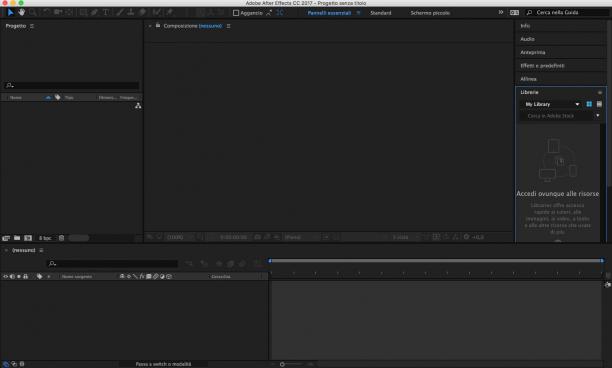Open the Composizione panel menu
The image size is (612, 368).
(228, 26)
